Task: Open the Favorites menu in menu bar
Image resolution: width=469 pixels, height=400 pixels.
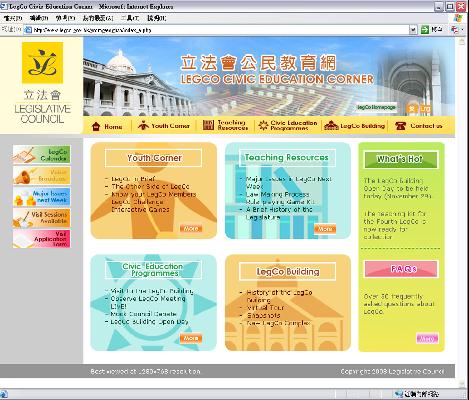Action: point(98,18)
